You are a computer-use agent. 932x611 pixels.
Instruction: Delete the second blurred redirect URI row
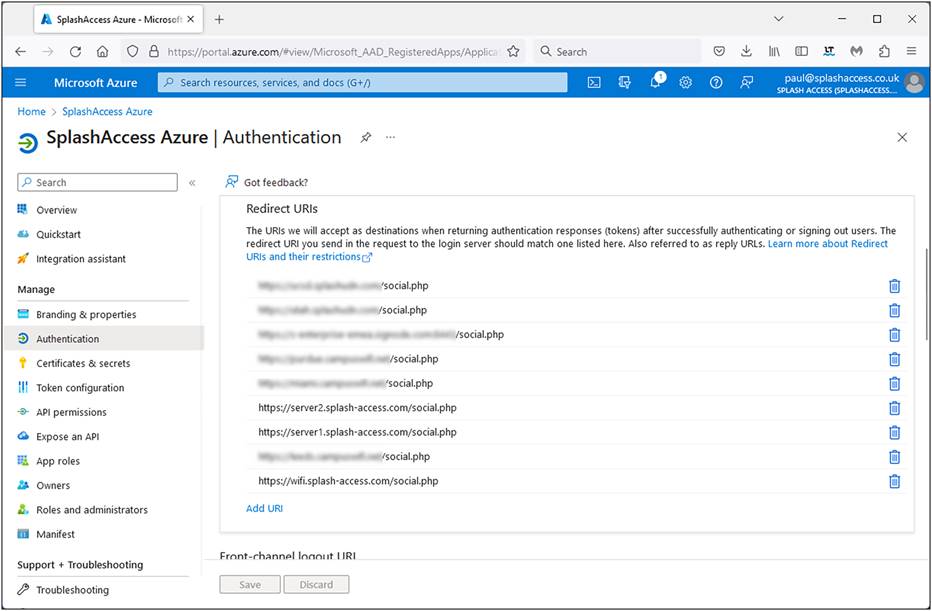click(894, 311)
